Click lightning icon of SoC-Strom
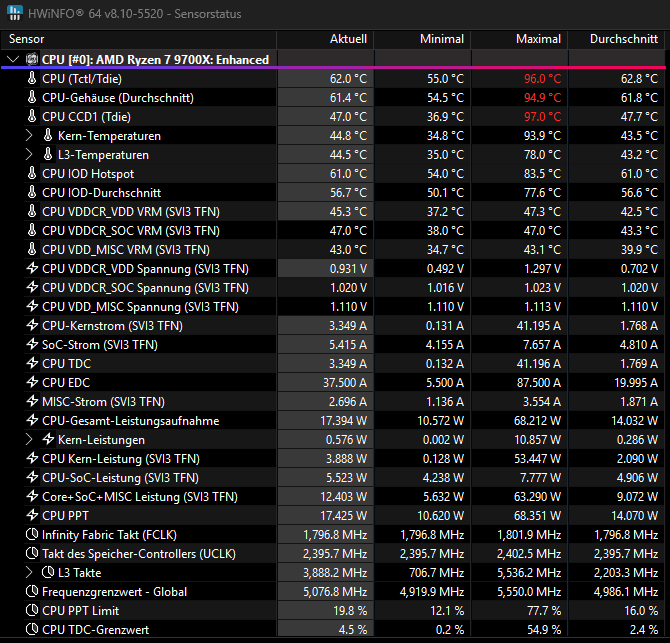 tap(32, 344)
